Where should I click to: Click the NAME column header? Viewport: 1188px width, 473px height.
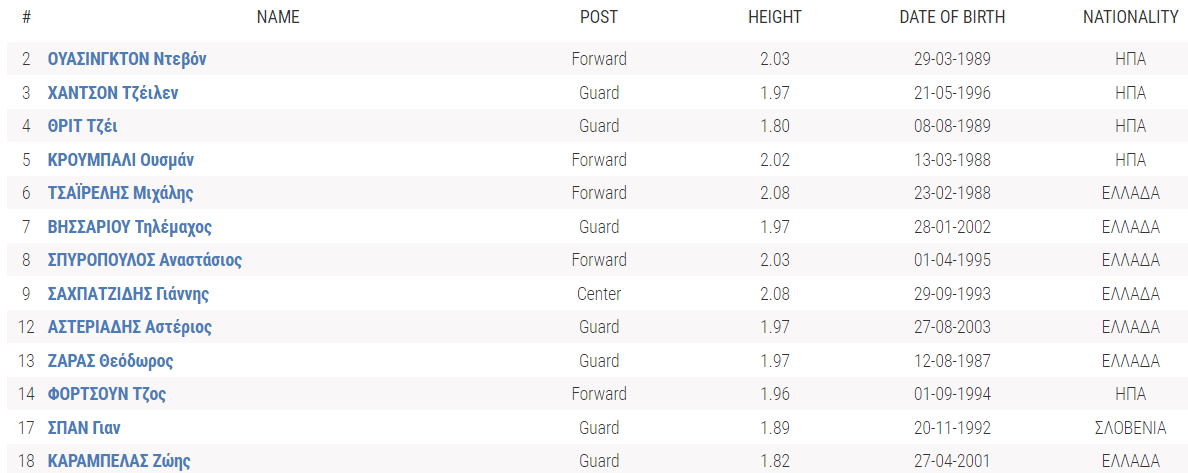[278, 17]
